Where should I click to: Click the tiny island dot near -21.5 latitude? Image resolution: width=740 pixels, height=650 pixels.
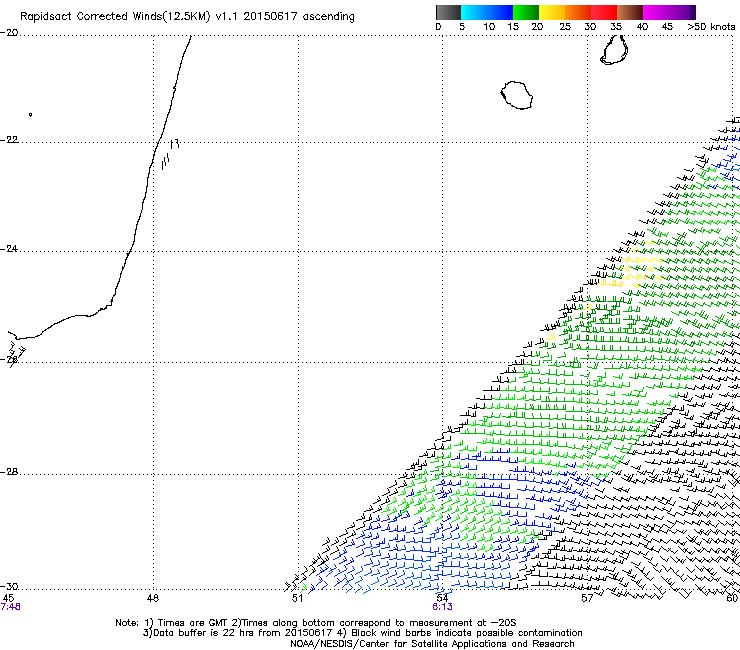30,115
